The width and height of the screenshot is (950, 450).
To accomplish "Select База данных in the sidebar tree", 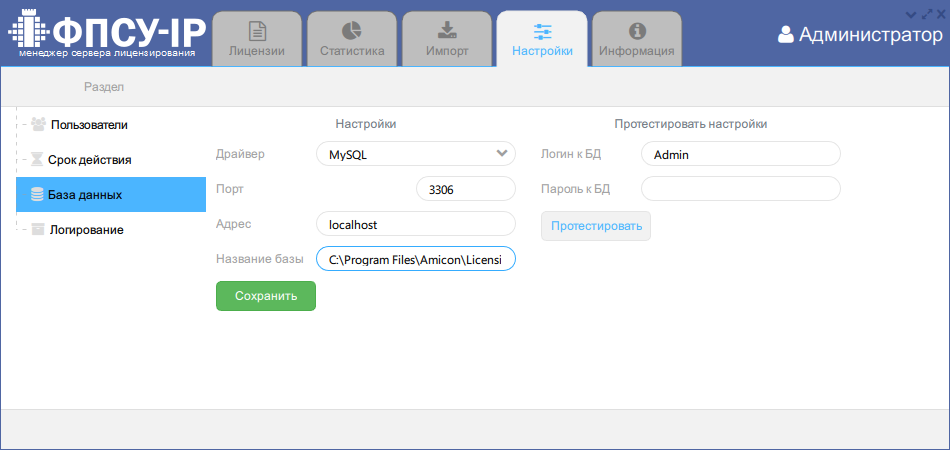I will (110, 194).
